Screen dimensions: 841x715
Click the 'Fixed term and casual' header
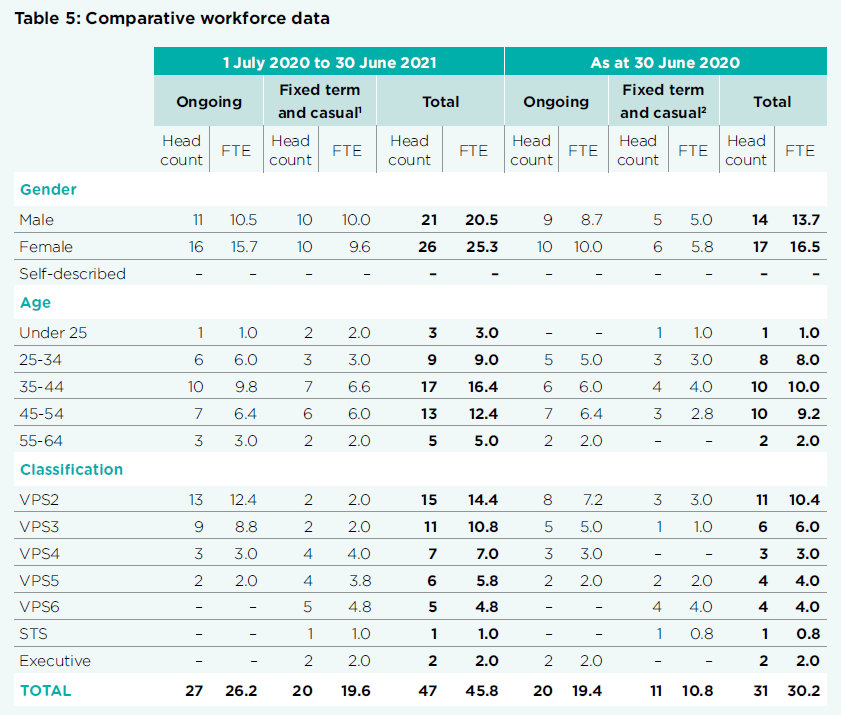pyautogui.click(x=319, y=101)
